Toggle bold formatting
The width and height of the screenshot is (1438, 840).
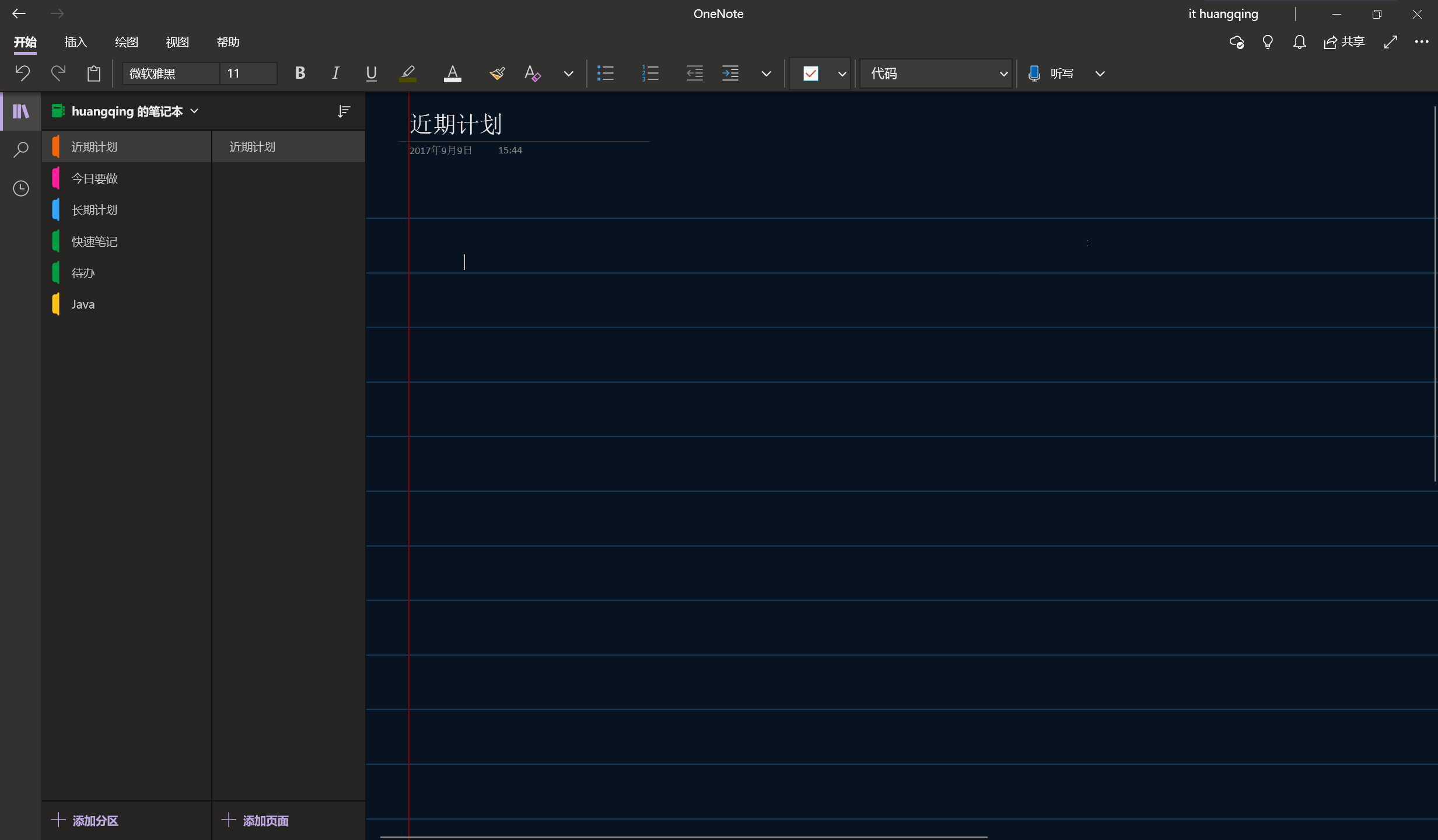[300, 73]
